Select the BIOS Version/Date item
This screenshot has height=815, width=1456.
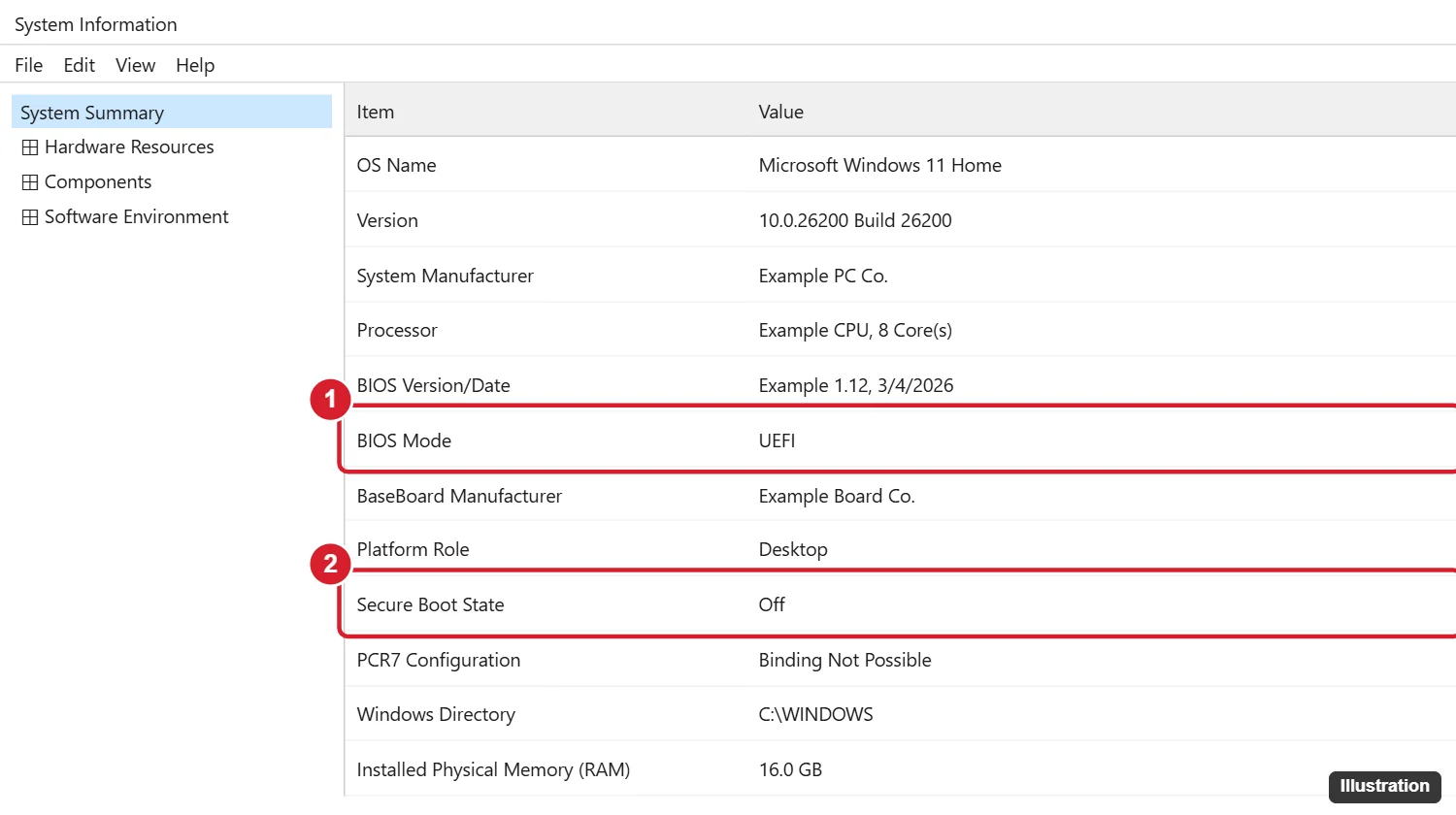pos(433,385)
